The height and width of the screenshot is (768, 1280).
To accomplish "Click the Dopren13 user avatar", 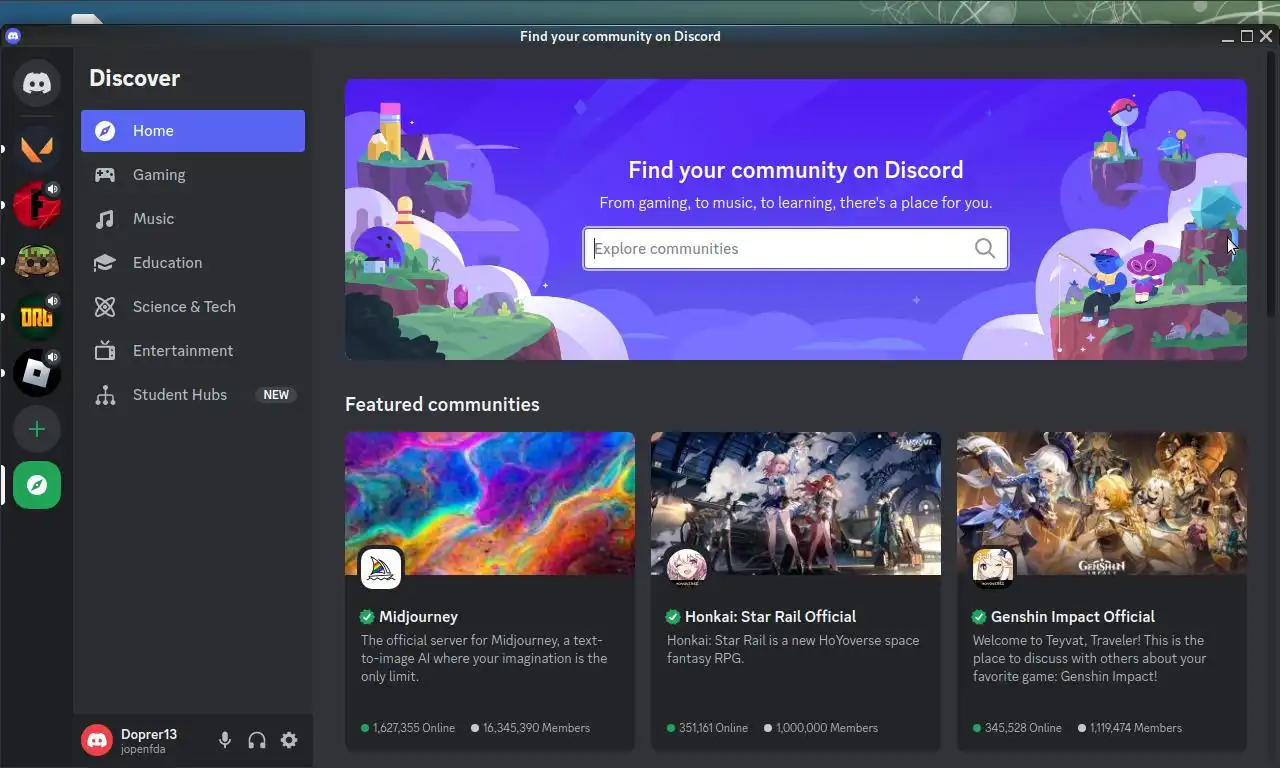I will [97, 740].
